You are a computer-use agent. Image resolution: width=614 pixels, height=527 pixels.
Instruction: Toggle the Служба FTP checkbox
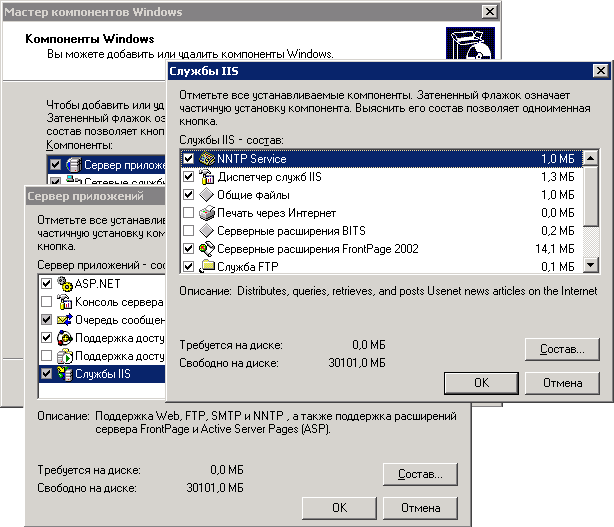(x=189, y=267)
